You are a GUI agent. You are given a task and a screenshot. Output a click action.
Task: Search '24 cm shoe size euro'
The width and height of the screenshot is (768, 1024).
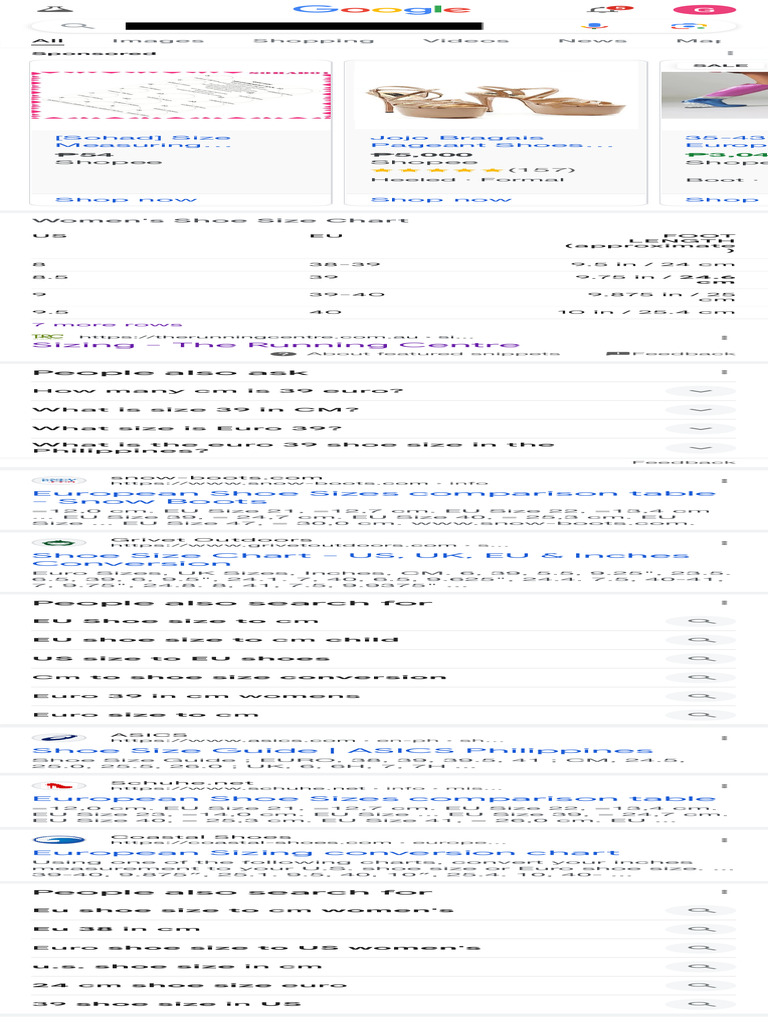(x=189, y=985)
